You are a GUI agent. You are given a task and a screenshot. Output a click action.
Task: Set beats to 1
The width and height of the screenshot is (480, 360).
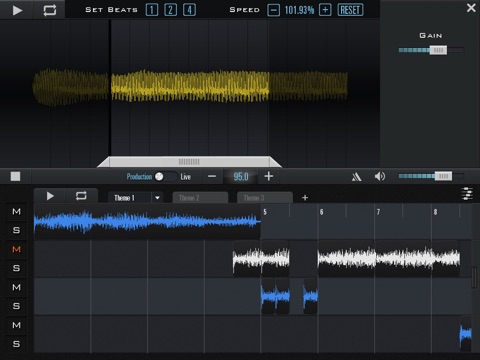152,10
